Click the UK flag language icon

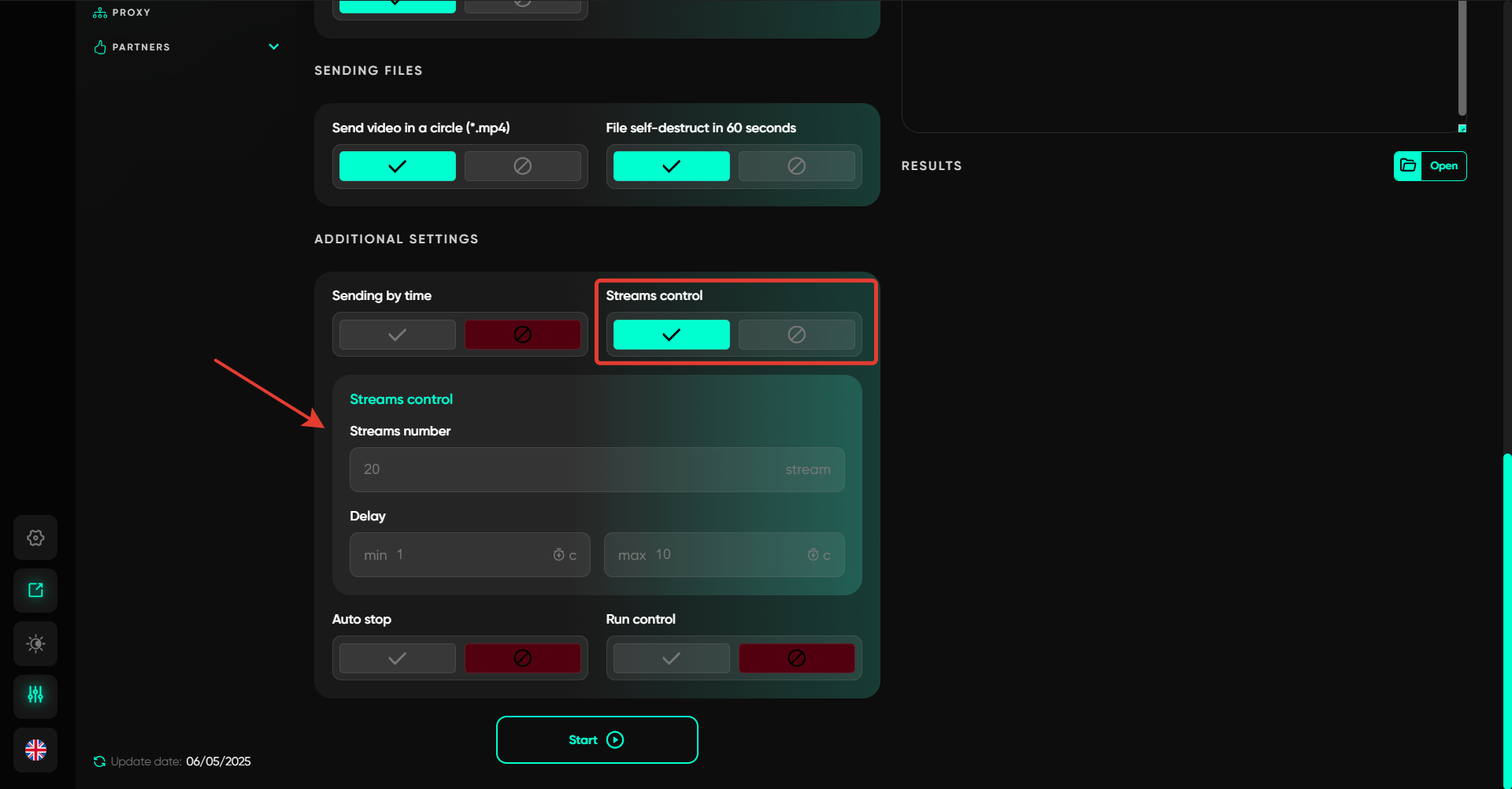[x=35, y=750]
